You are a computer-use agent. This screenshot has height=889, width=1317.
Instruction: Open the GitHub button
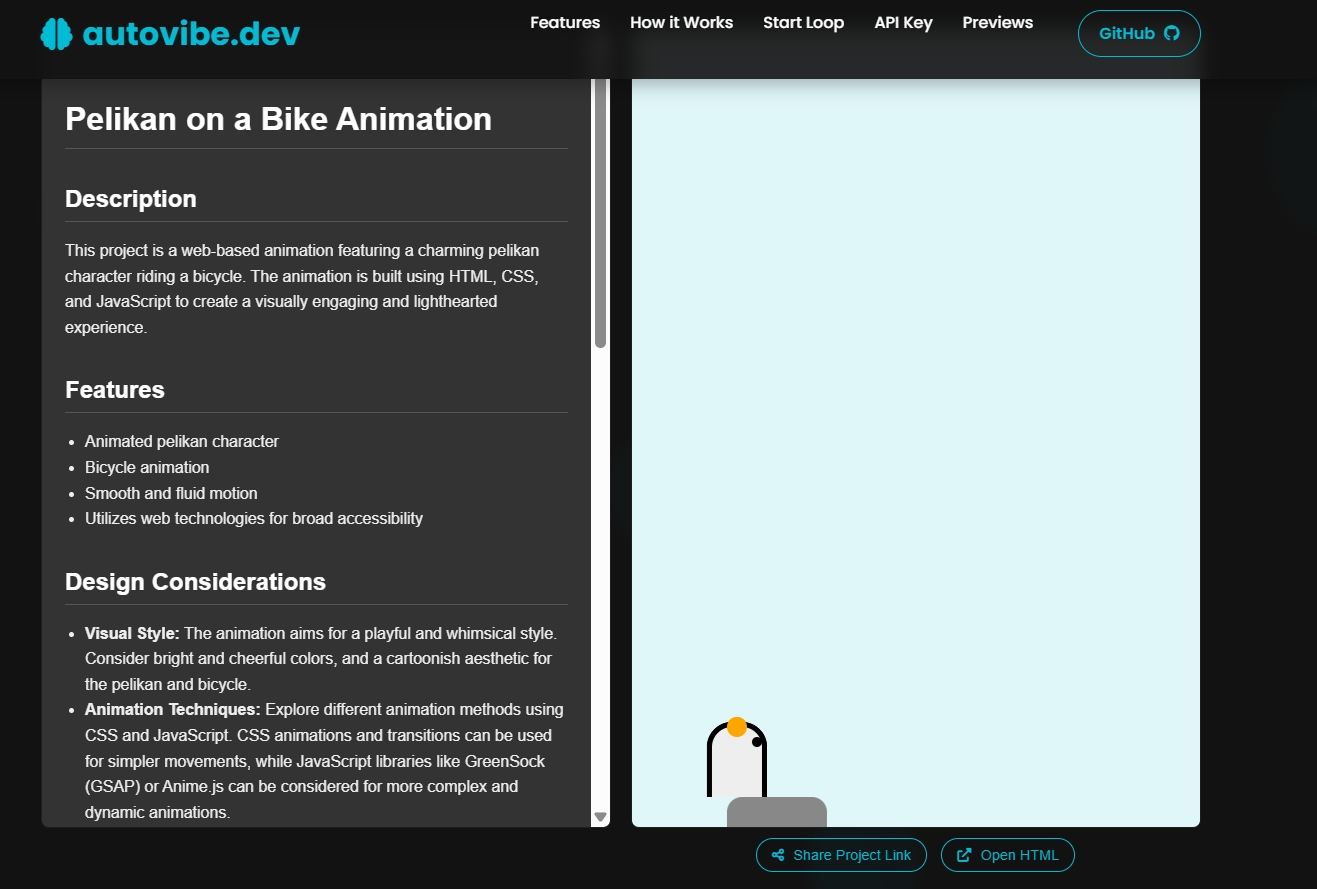tap(1139, 33)
